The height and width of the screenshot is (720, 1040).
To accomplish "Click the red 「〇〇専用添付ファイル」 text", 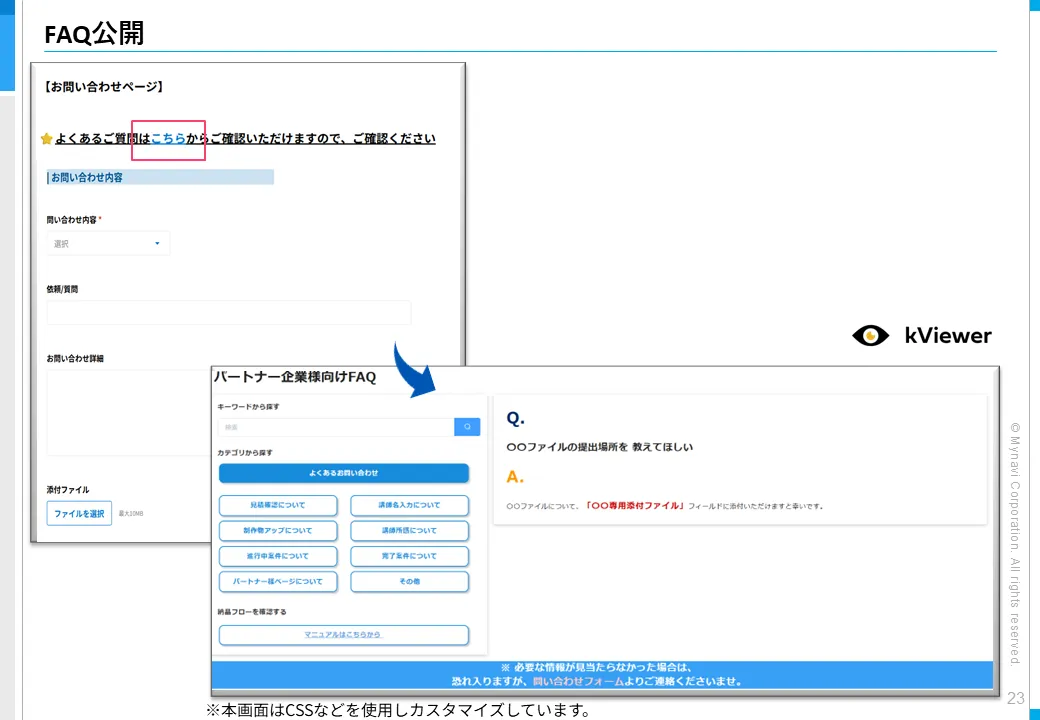I will pyautogui.click(x=635, y=506).
